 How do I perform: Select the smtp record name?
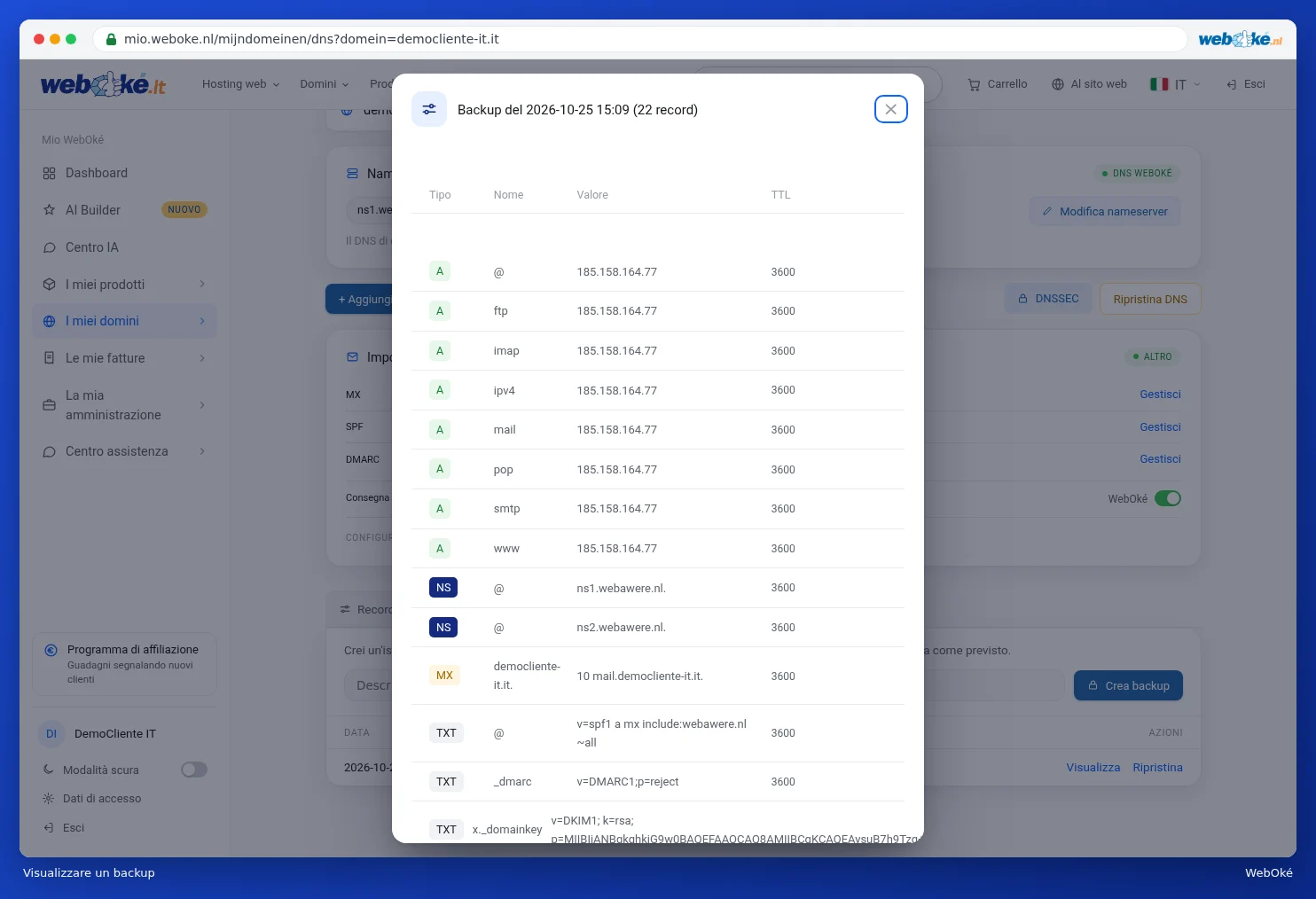506,509
